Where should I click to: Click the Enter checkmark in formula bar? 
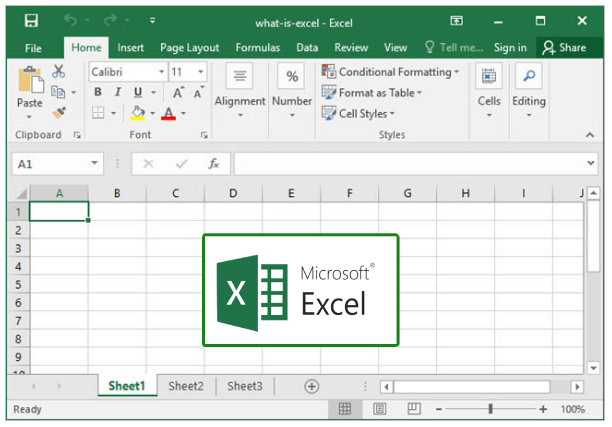[181, 164]
